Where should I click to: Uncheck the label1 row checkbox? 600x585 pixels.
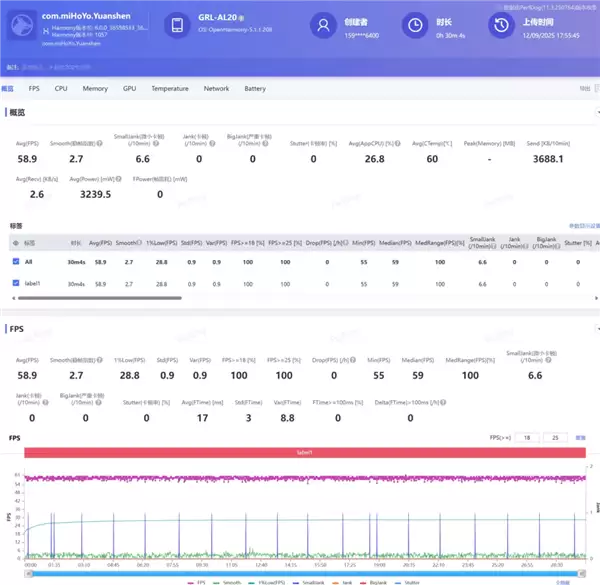click(x=15, y=284)
